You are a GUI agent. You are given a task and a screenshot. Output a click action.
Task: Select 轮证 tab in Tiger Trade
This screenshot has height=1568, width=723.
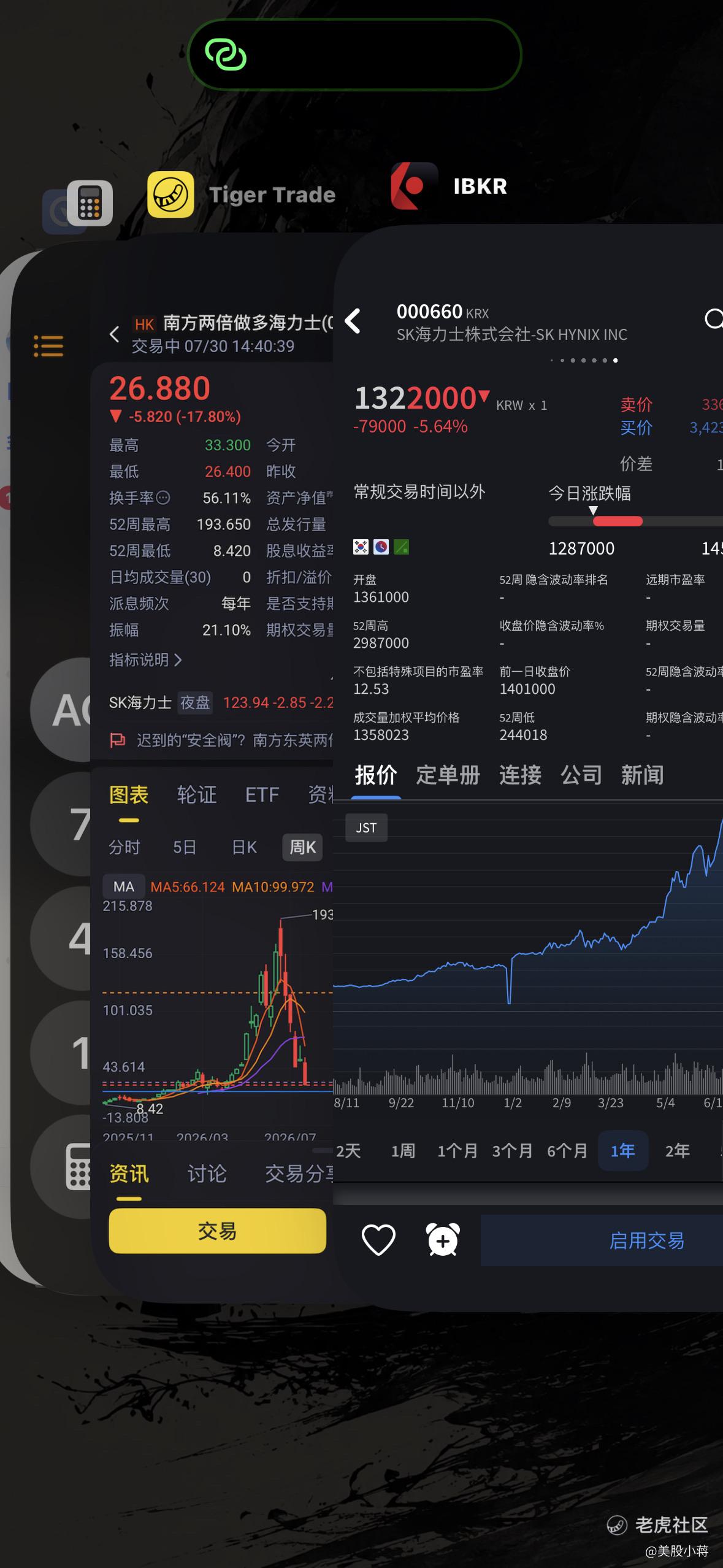pos(197,794)
